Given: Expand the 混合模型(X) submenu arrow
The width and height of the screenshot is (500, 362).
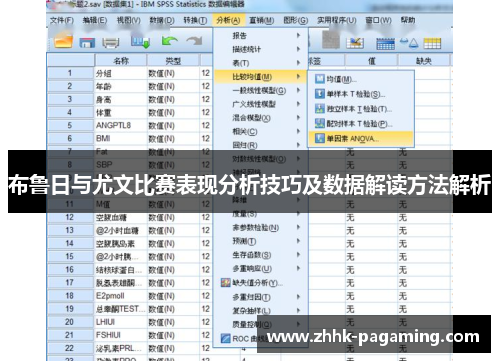Looking at the screenshot, I should point(298,118).
